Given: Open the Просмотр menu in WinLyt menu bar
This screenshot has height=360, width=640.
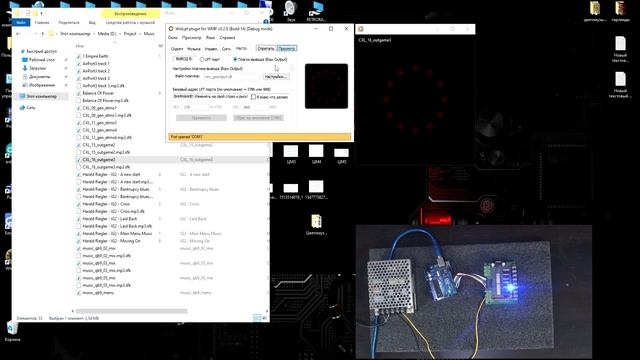Looking at the screenshot, I should [x=191, y=38].
